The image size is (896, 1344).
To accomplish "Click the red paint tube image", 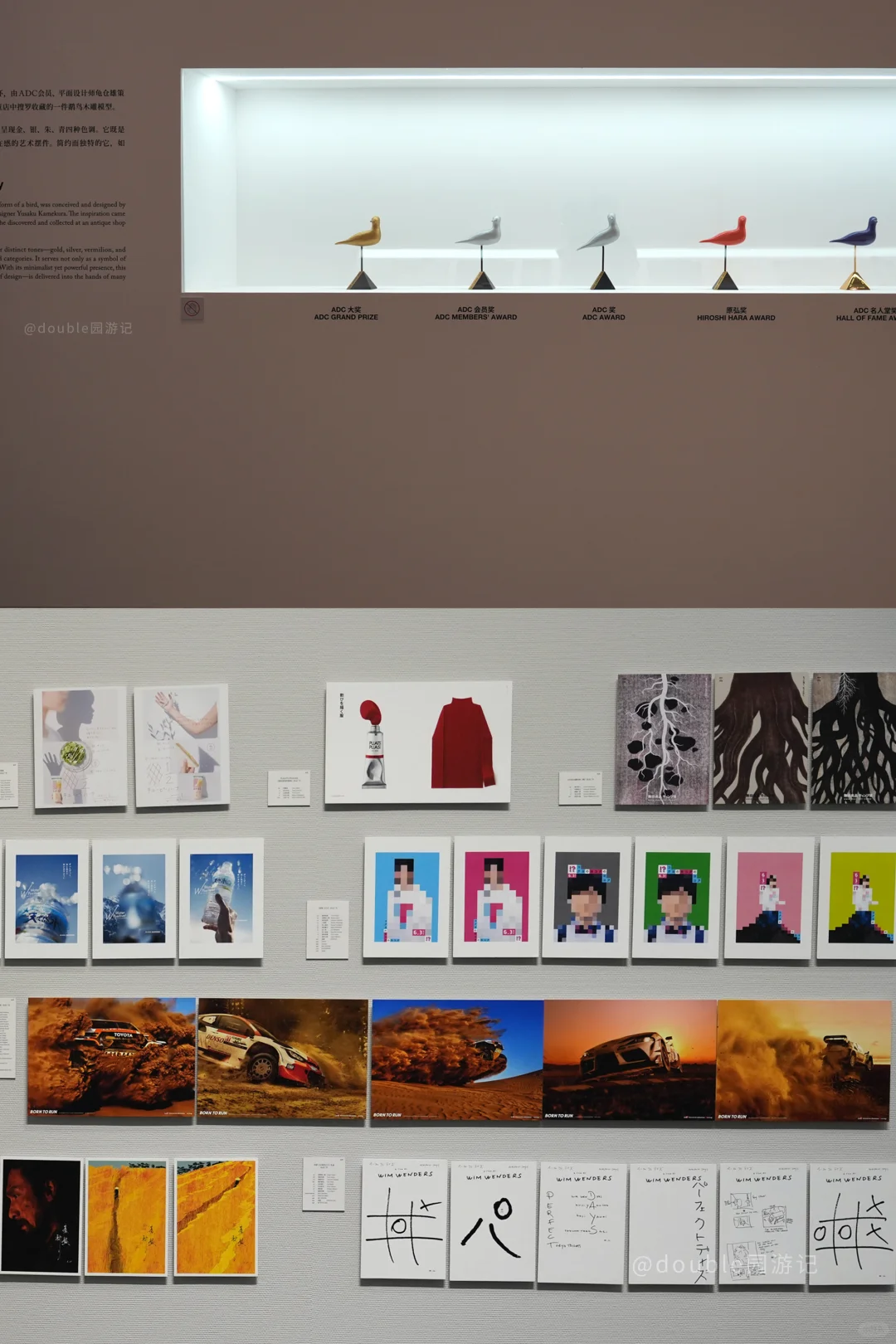I will 373,743.
